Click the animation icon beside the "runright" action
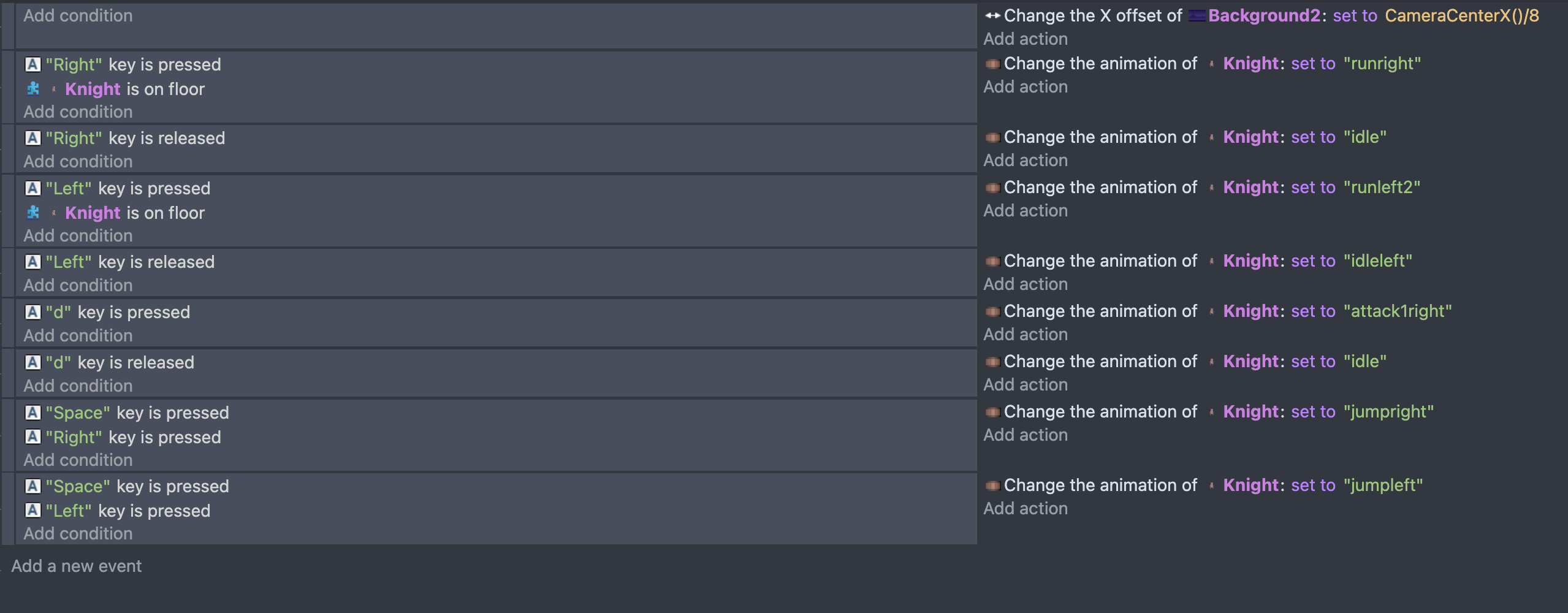Viewport: 1568px width, 613px height. pyautogui.click(x=992, y=64)
